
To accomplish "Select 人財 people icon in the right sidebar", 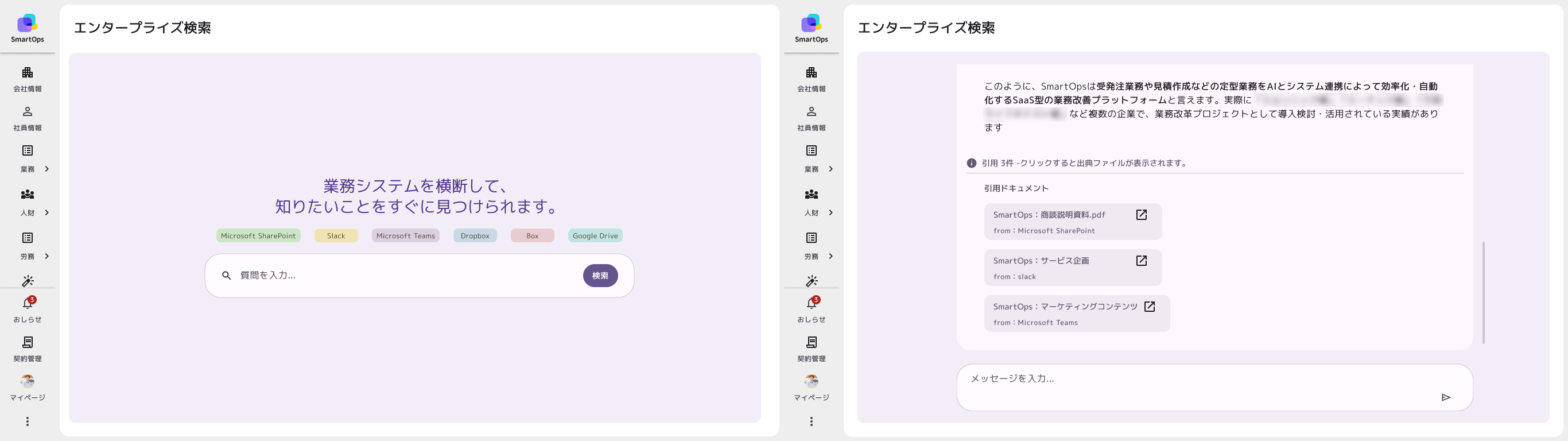I will (812, 194).
